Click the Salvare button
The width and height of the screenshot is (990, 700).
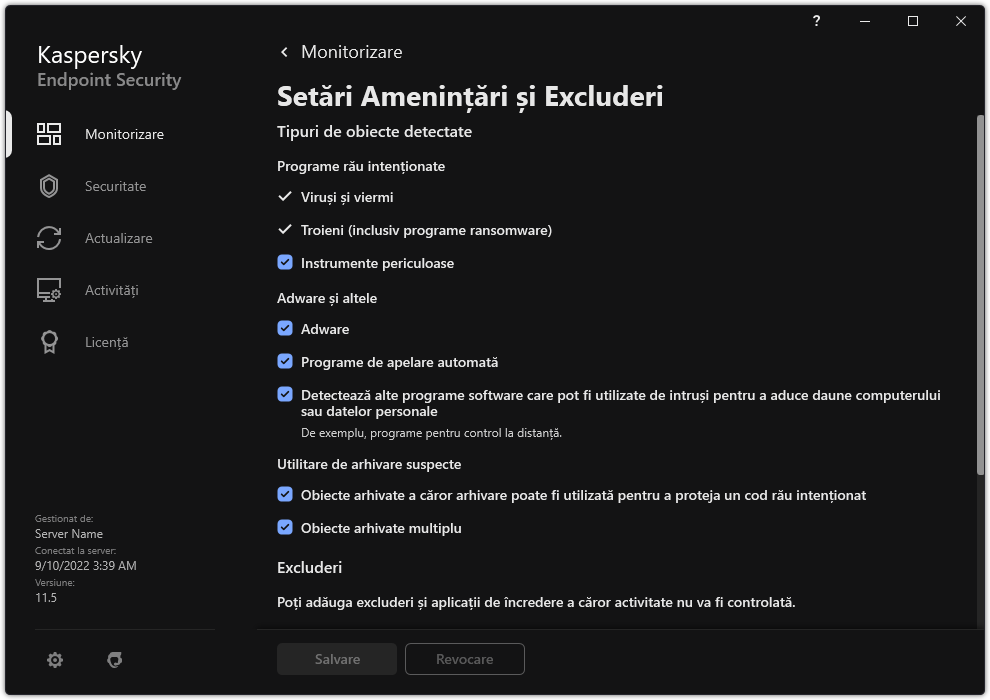pyautogui.click(x=337, y=659)
